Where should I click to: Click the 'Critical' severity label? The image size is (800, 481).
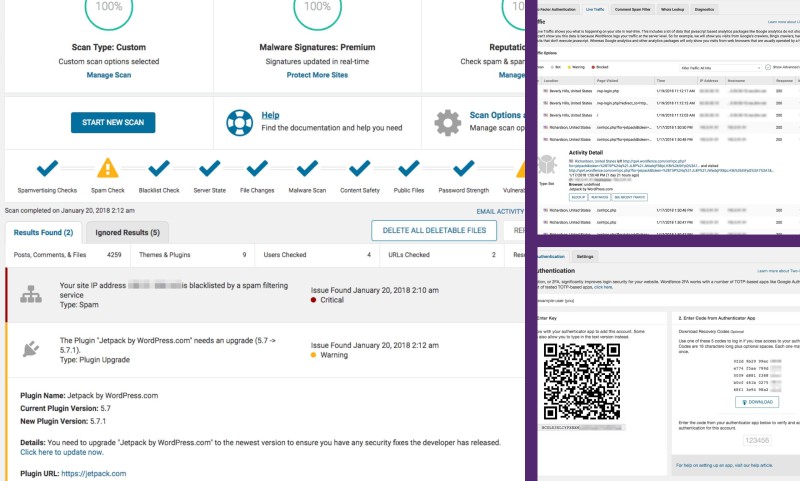(x=332, y=300)
